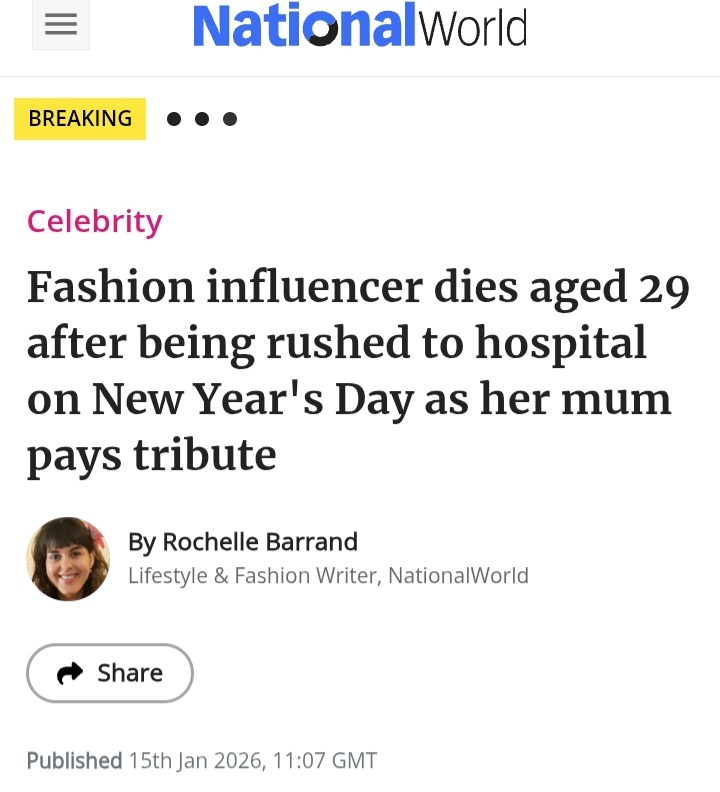Click the 'after being rushed to hospital' headline line
The width and height of the screenshot is (720, 792).
337,344
